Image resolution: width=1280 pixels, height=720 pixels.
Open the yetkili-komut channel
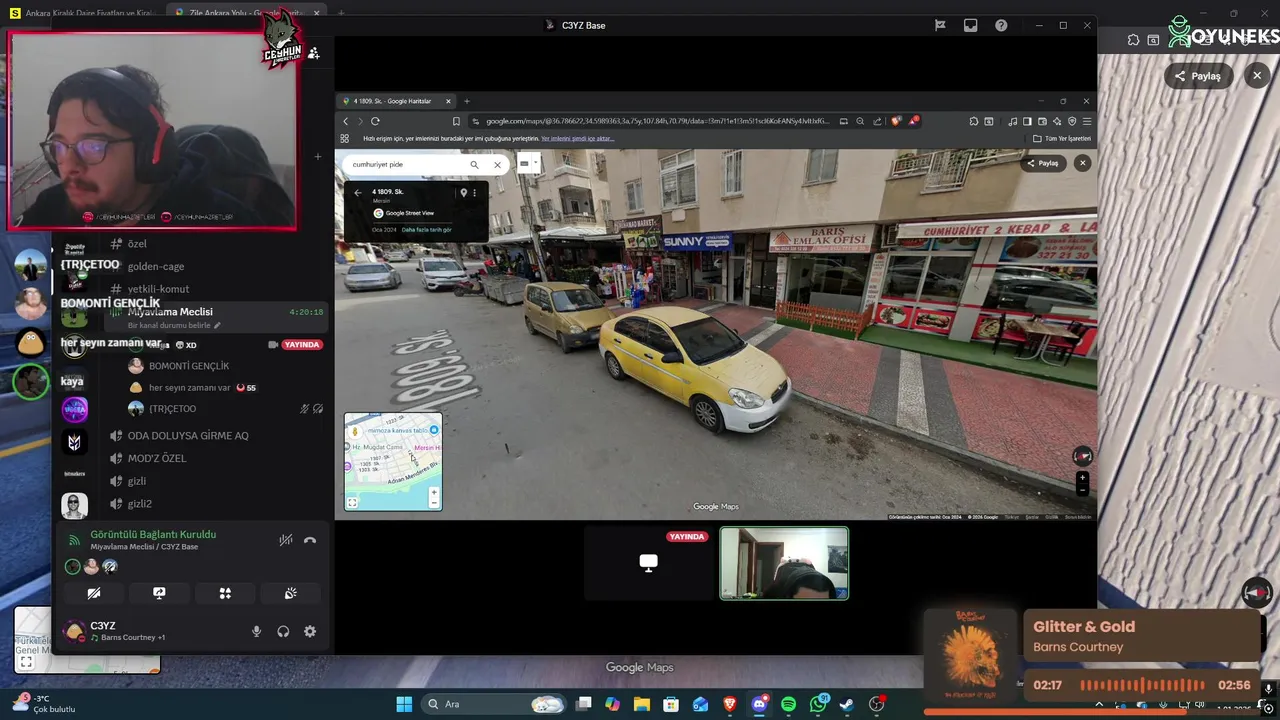158,289
